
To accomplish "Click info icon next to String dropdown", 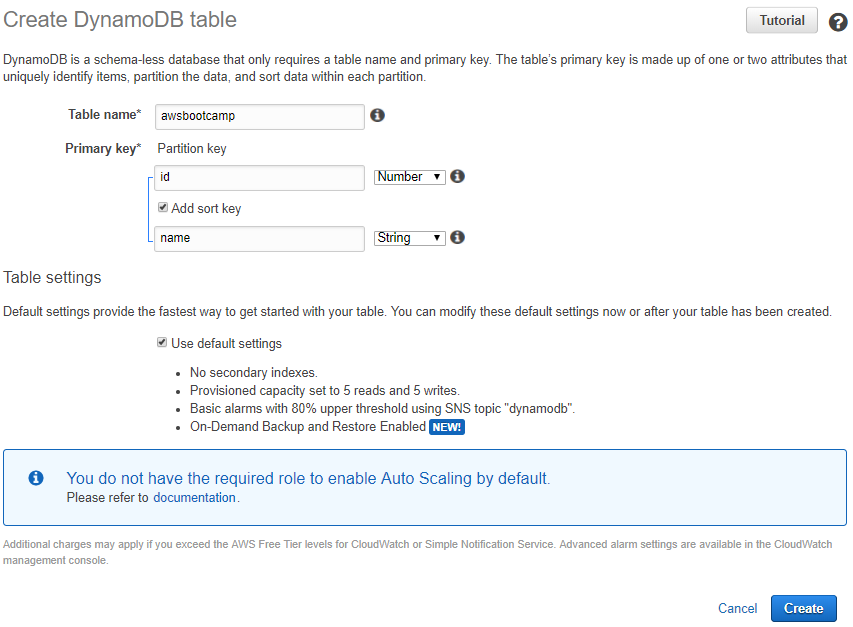I will tap(458, 237).
